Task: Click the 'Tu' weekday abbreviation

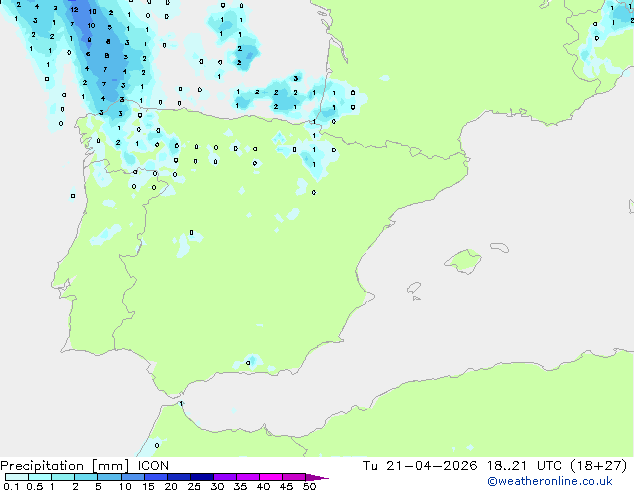Action: coord(370,466)
